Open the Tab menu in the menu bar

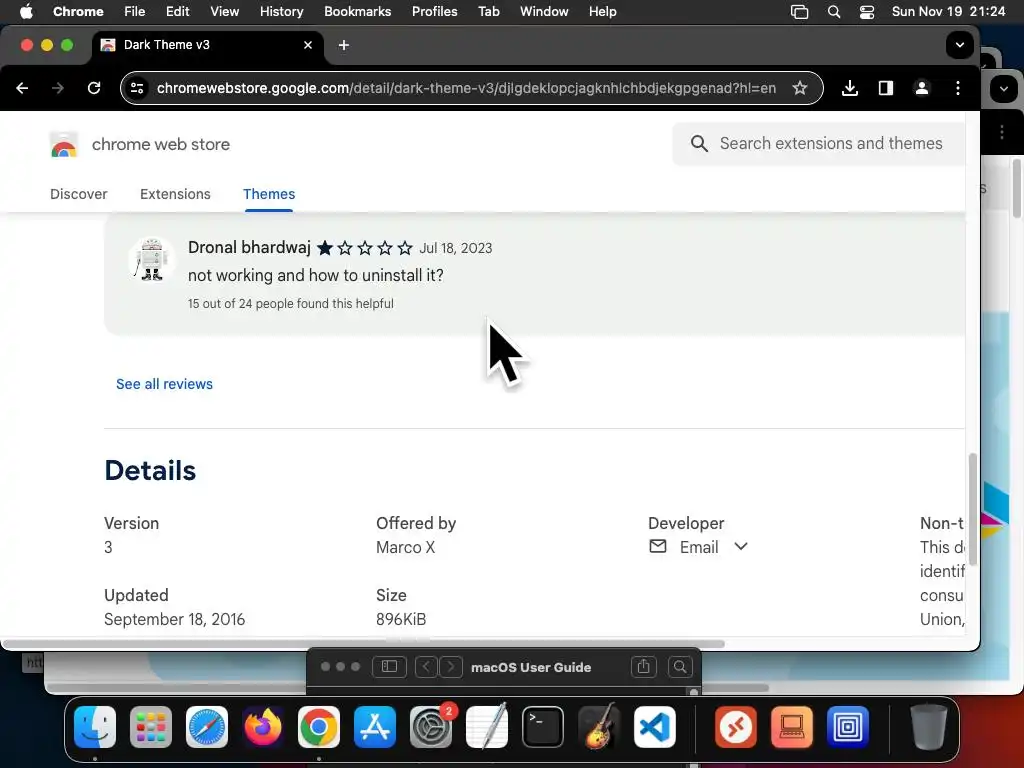pyautogui.click(x=488, y=12)
